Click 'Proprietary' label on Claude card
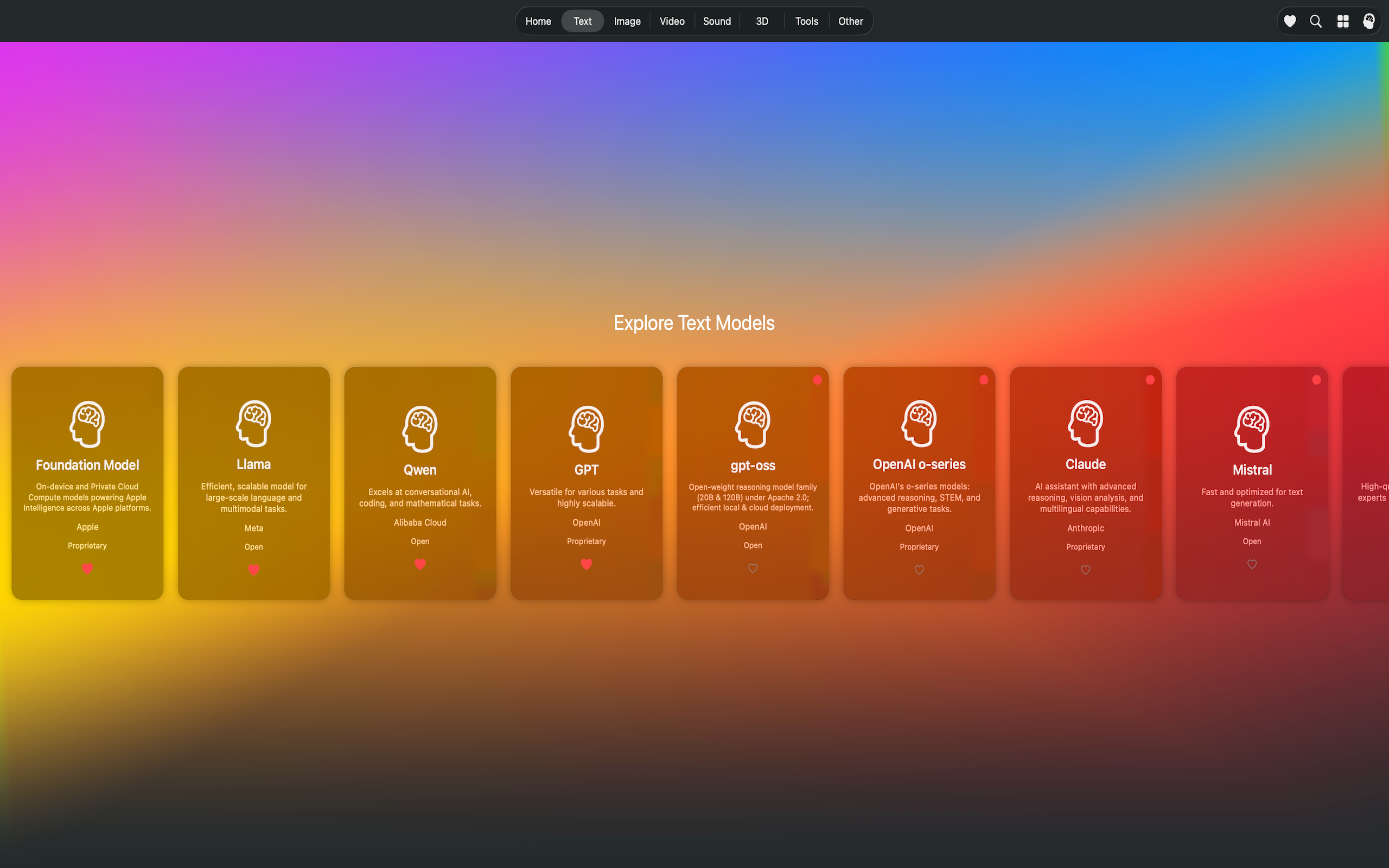Image resolution: width=1389 pixels, height=868 pixels. (x=1086, y=547)
